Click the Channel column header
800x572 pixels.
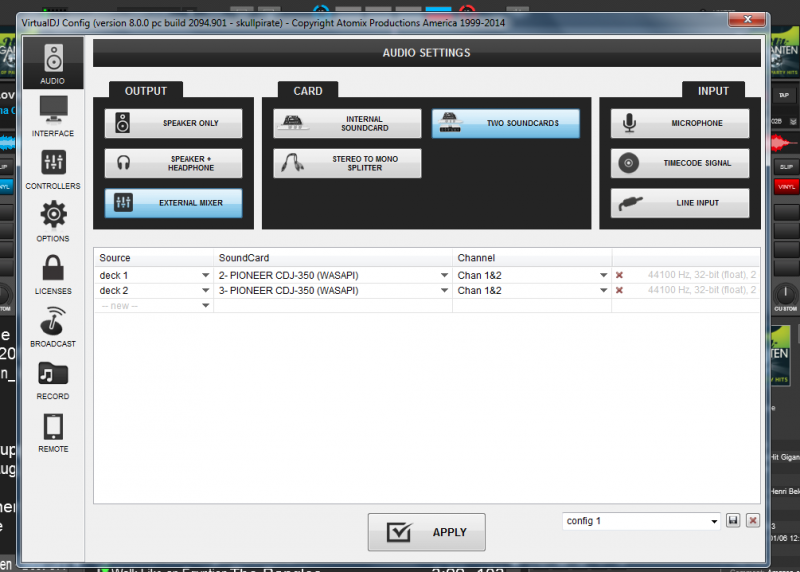coord(532,258)
